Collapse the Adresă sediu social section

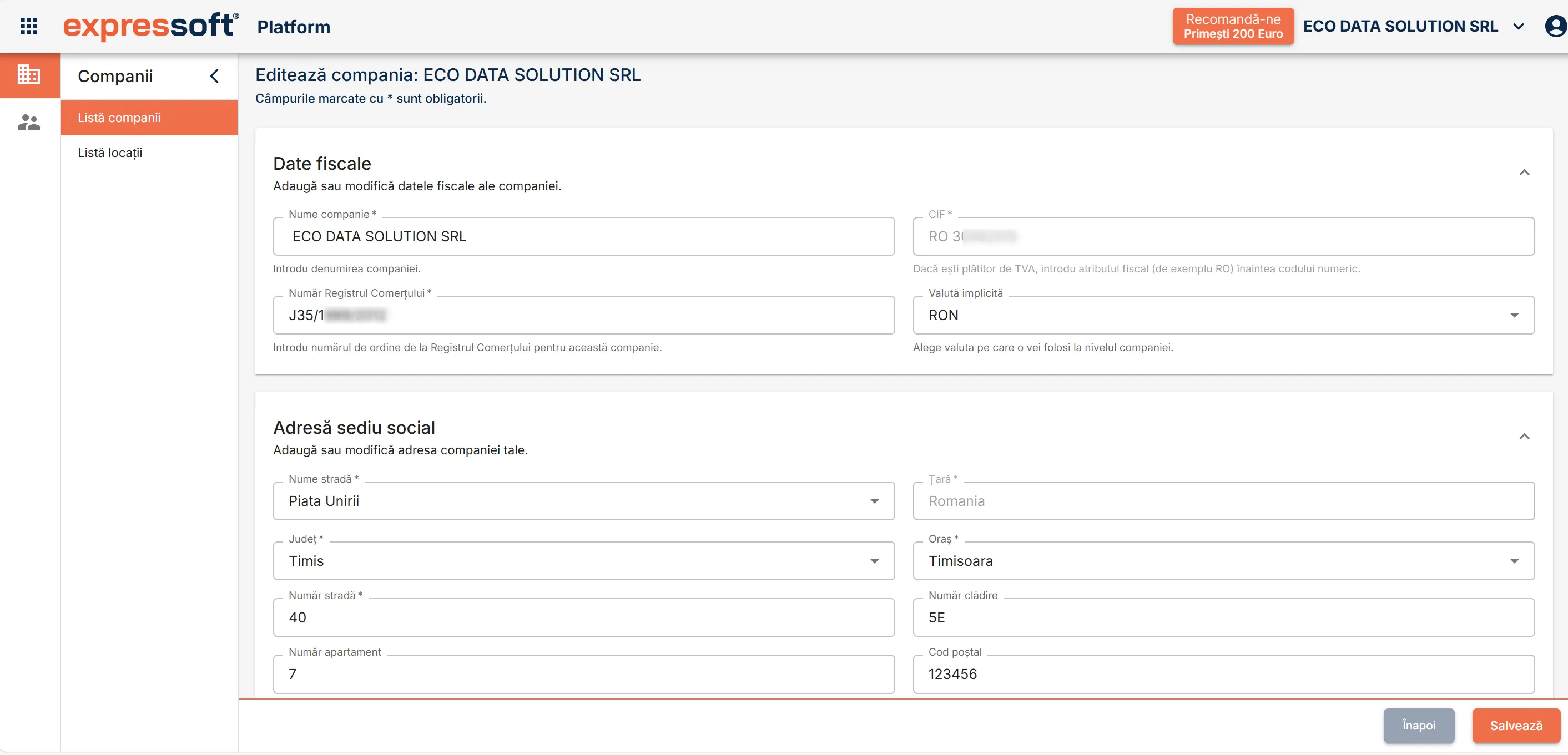point(1524,437)
